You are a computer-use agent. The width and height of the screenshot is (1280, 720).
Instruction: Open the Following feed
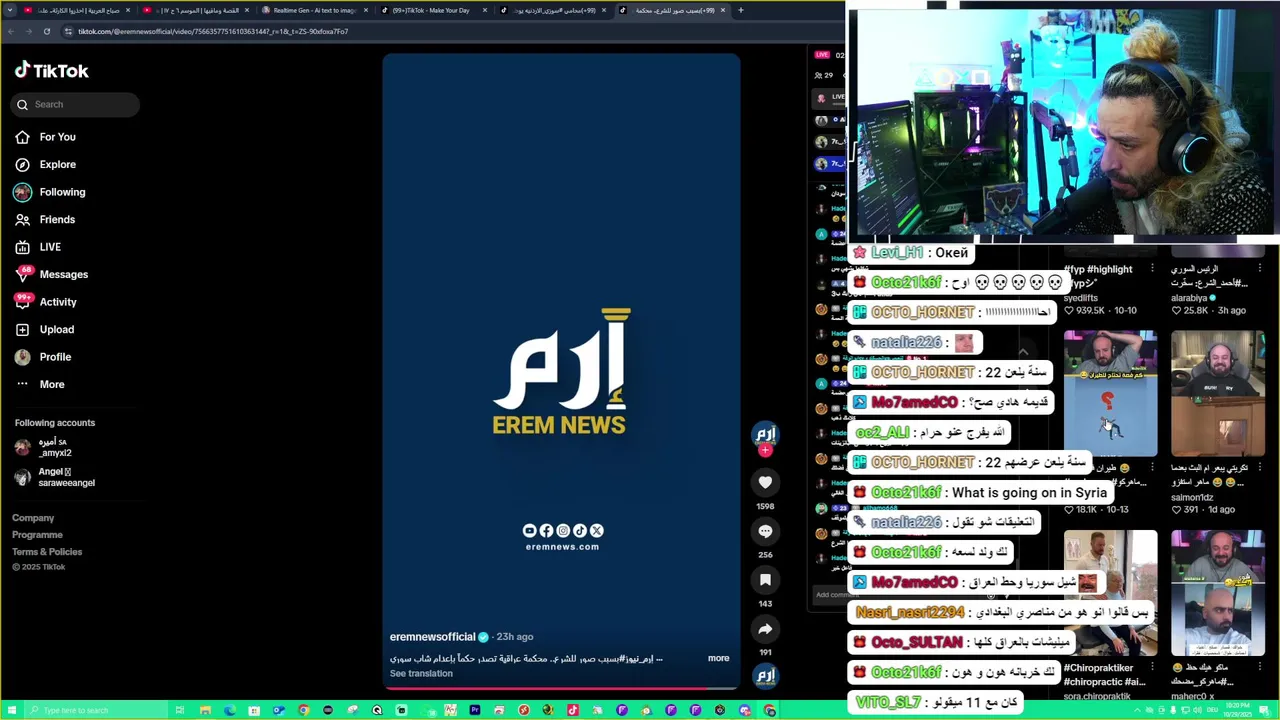[62, 192]
